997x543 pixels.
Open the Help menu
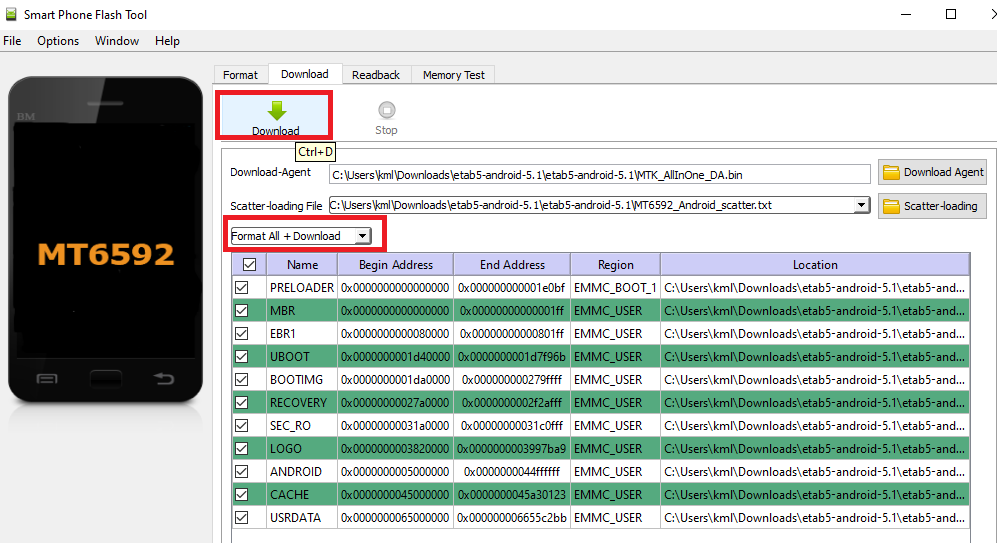pyautogui.click(x=167, y=41)
